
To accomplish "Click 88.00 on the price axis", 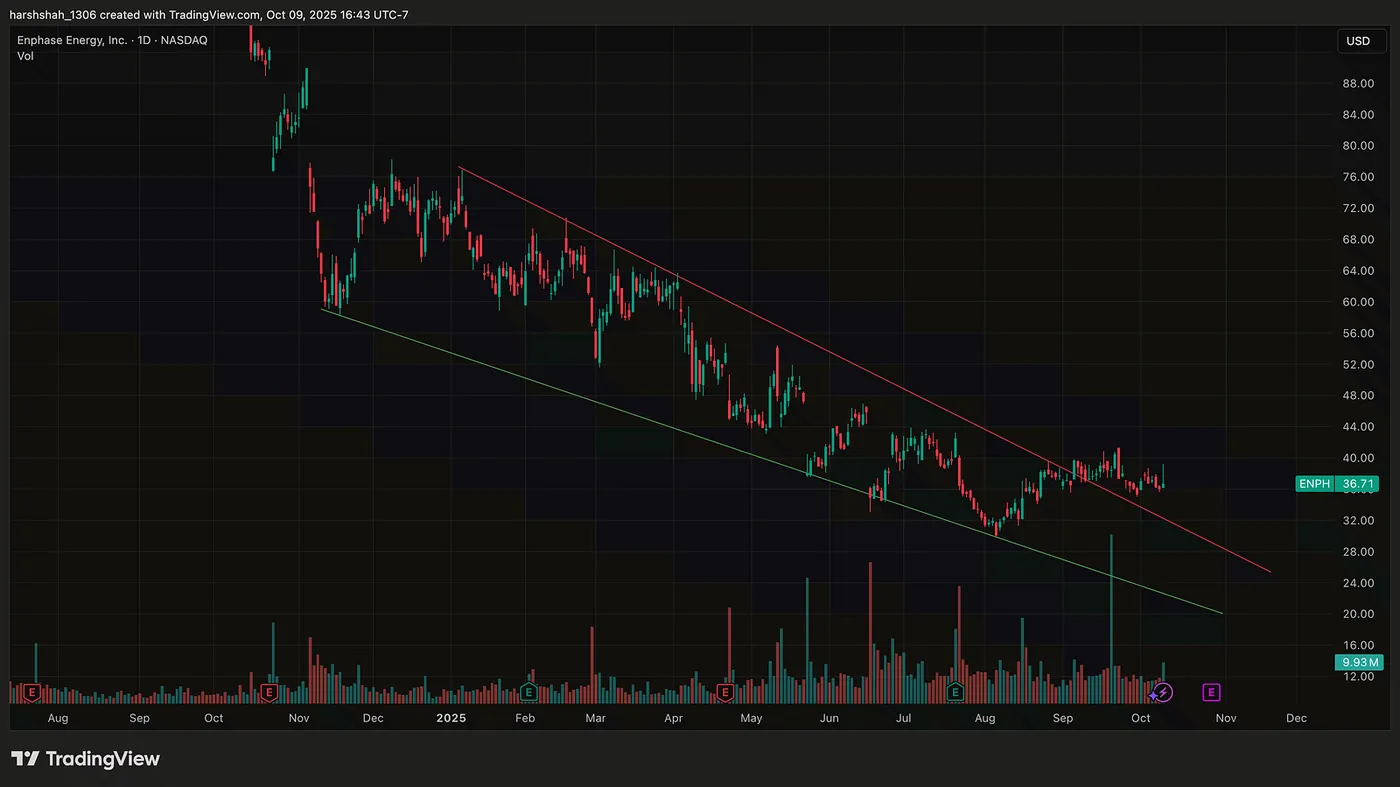I will [x=1358, y=83].
